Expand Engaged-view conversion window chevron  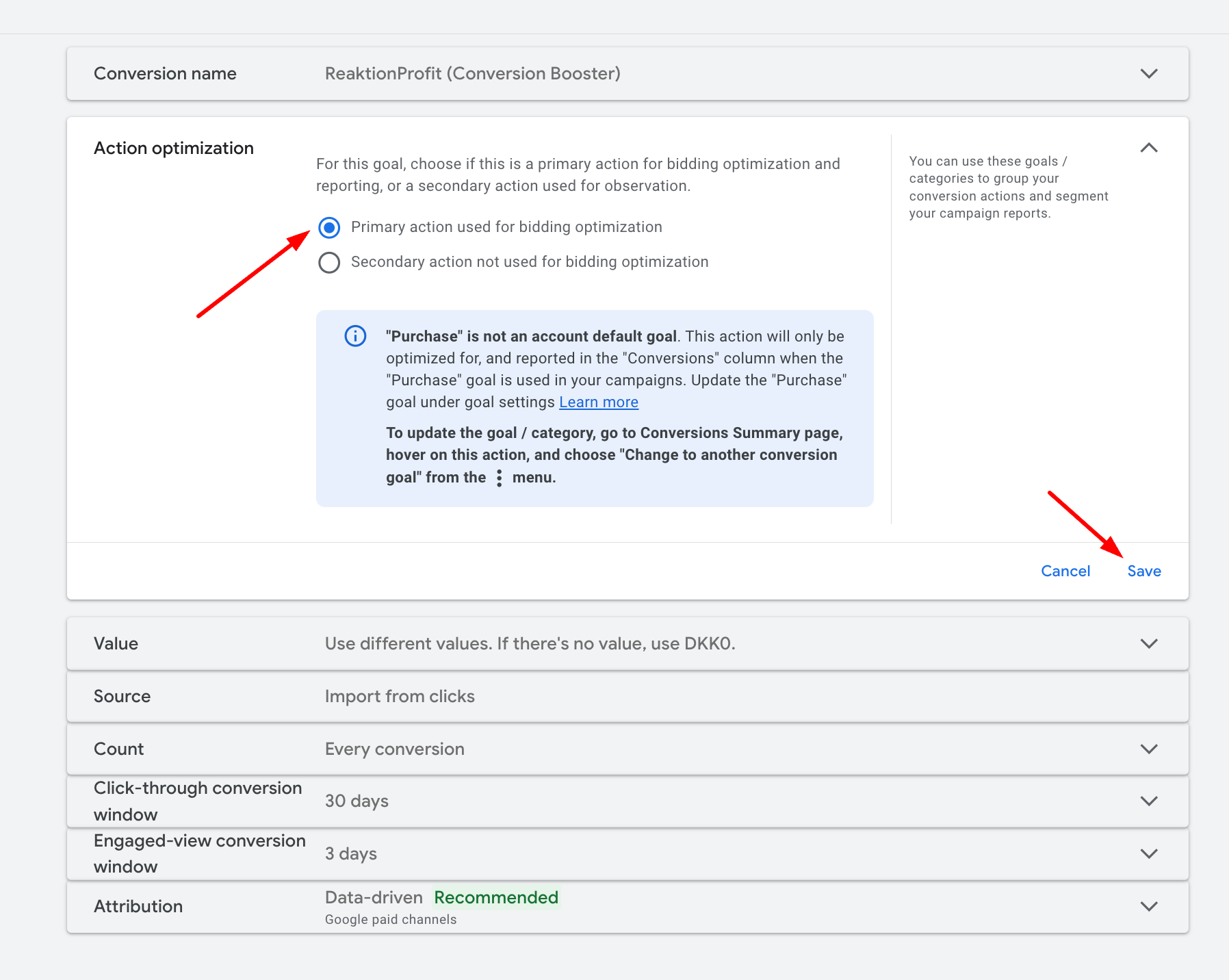tap(1149, 853)
